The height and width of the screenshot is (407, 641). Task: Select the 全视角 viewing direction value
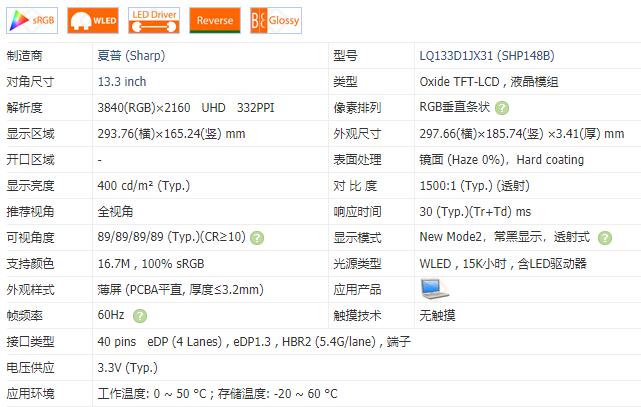pyautogui.click(x=115, y=212)
